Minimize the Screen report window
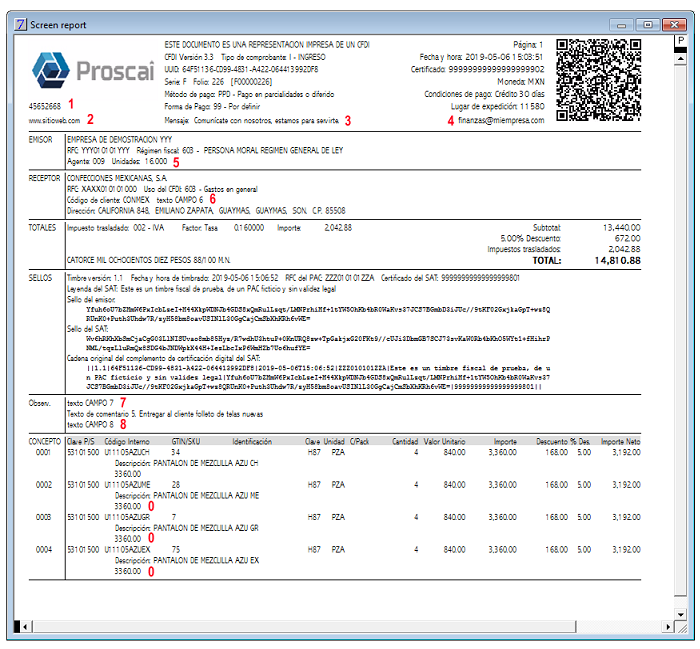The width and height of the screenshot is (700, 649). [621, 25]
